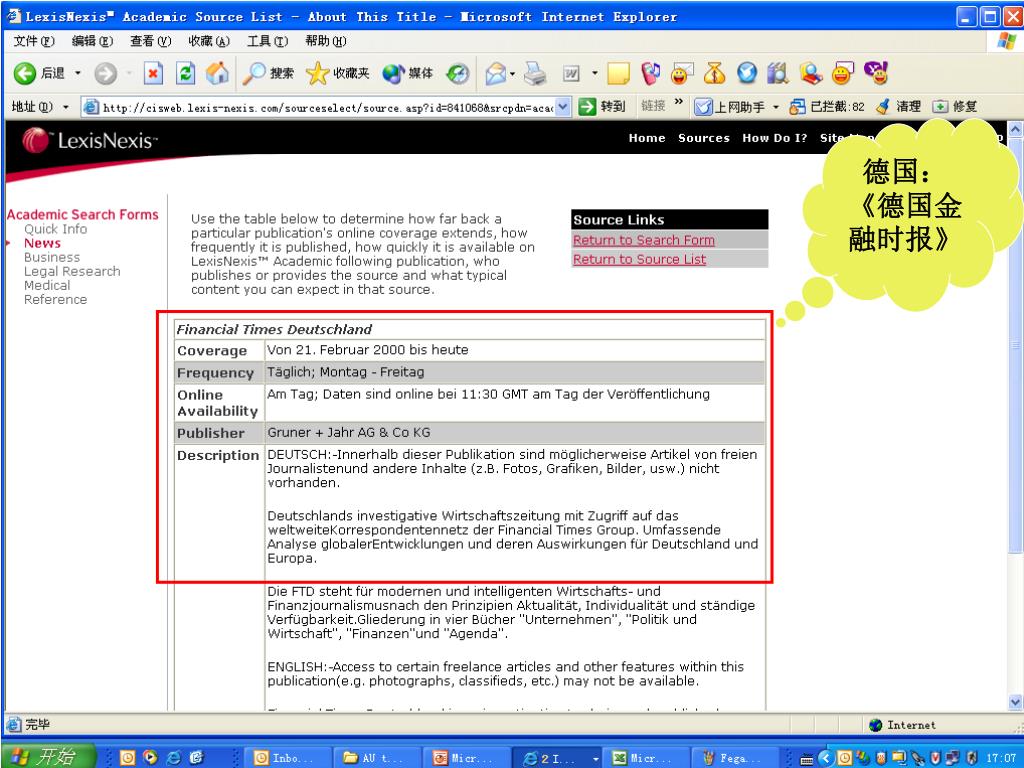Click the Windows Start (开始) button
This screenshot has width=1024, height=768.
(47, 756)
